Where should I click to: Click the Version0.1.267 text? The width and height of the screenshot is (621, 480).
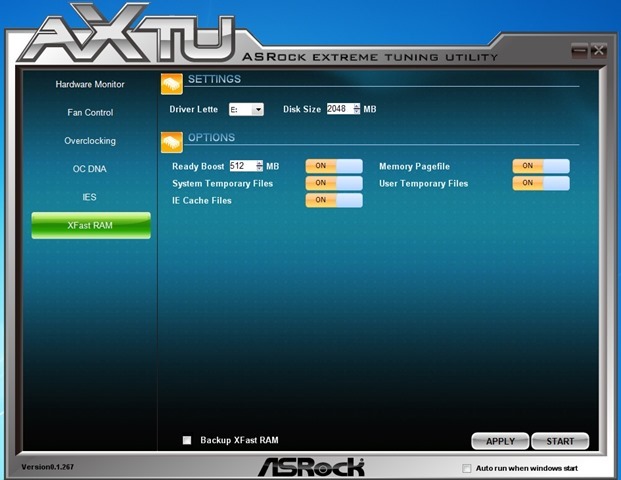tap(48, 467)
